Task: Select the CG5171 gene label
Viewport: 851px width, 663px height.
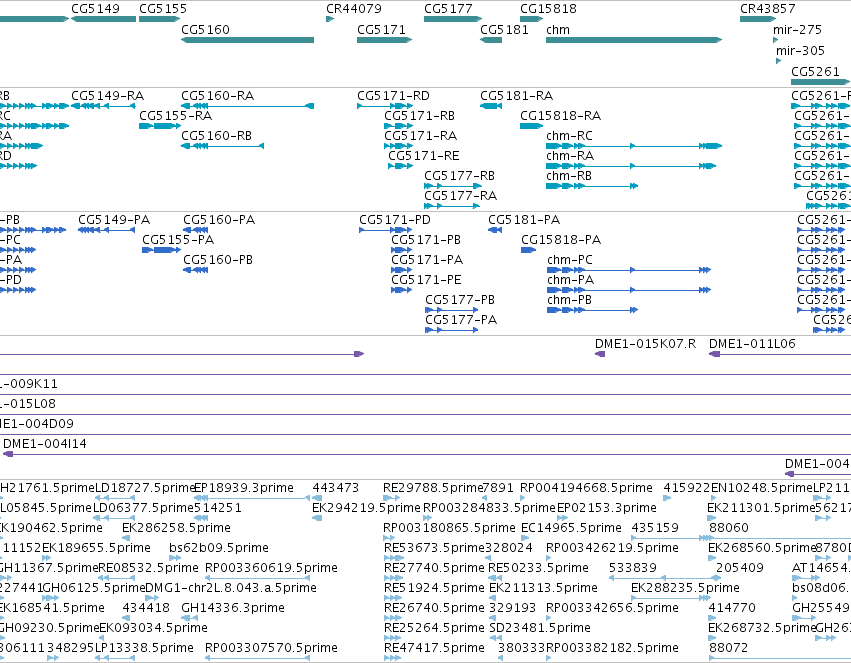Action: 381,29
